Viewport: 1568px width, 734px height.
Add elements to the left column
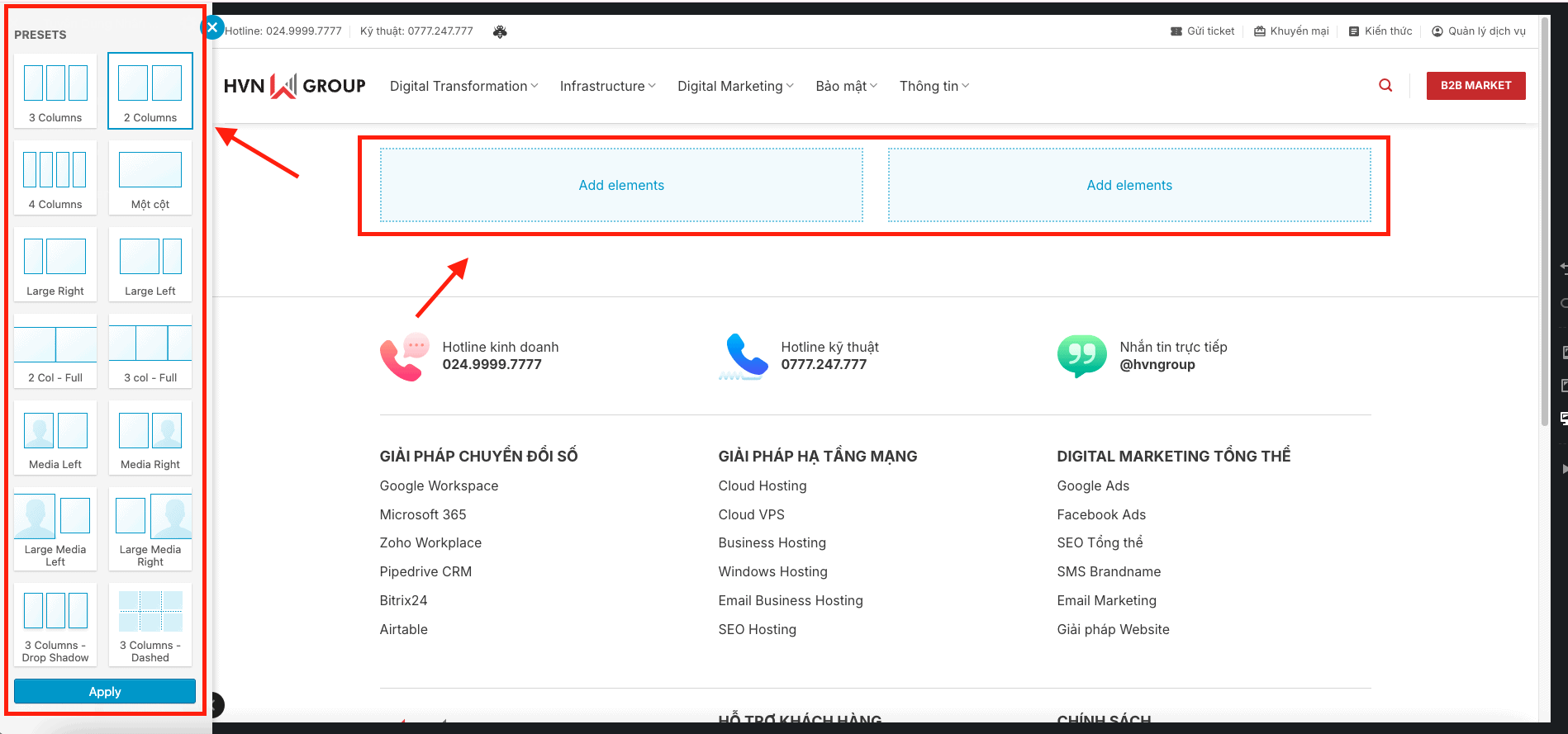pos(621,185)
